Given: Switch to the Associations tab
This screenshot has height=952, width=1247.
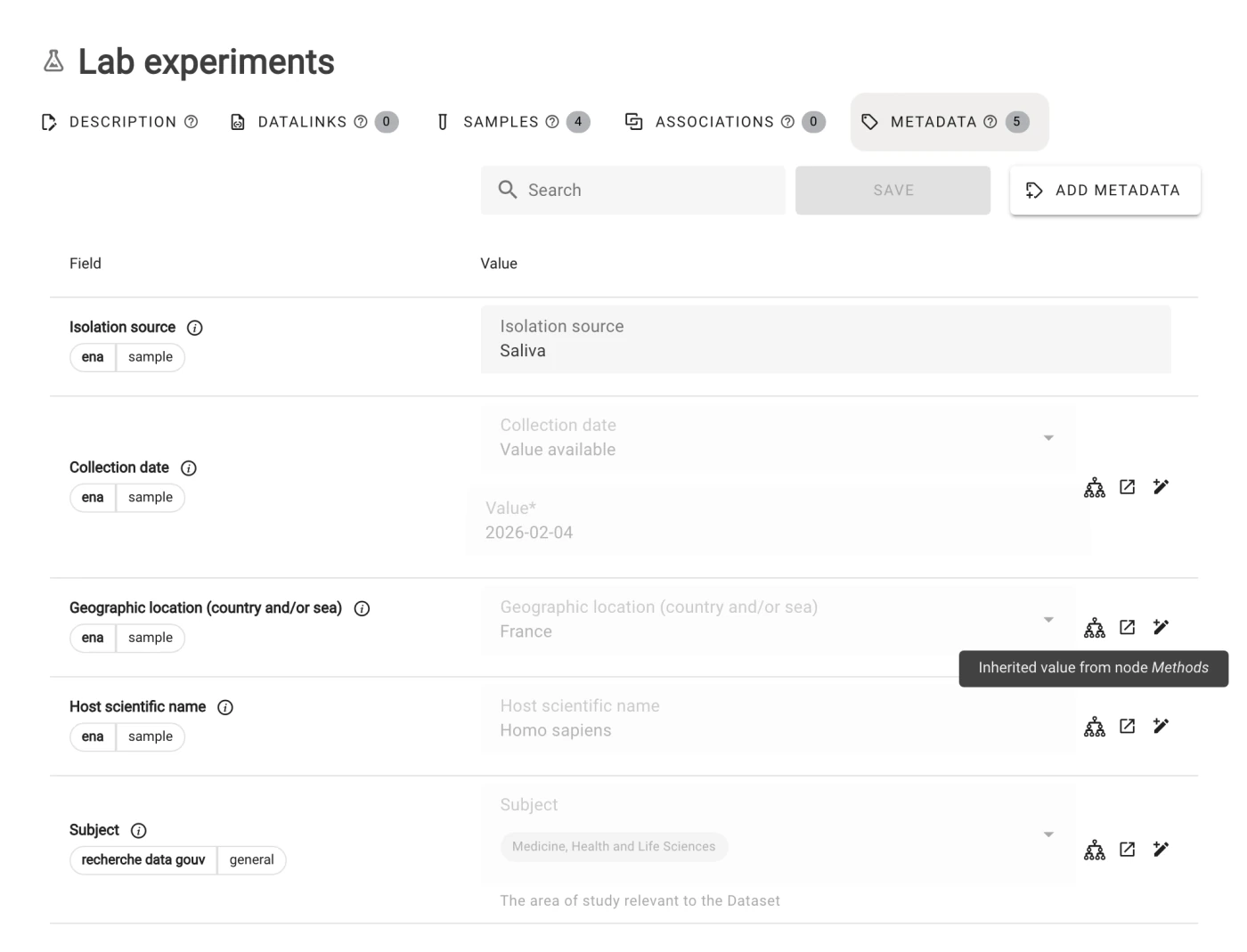Looking at the screenshot, I should [x=725, y=122].
